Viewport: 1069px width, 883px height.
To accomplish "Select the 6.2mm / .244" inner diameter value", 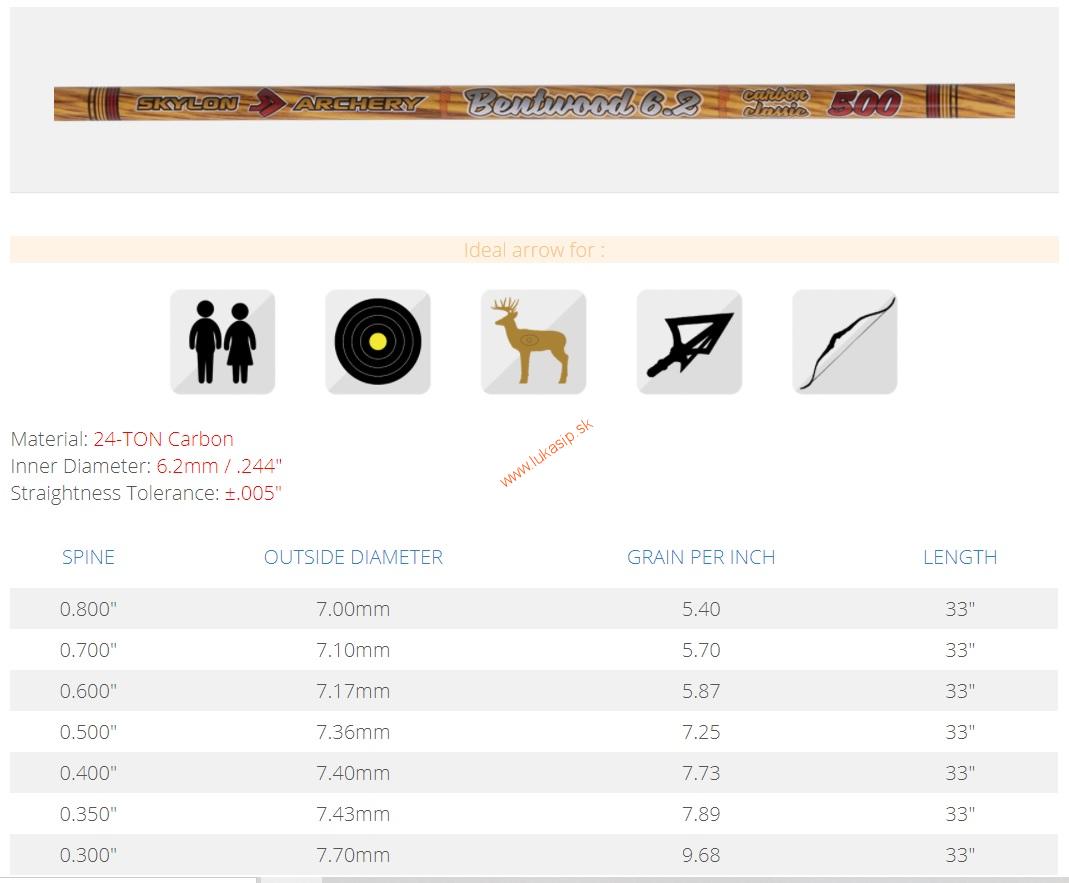I will 219,466.
